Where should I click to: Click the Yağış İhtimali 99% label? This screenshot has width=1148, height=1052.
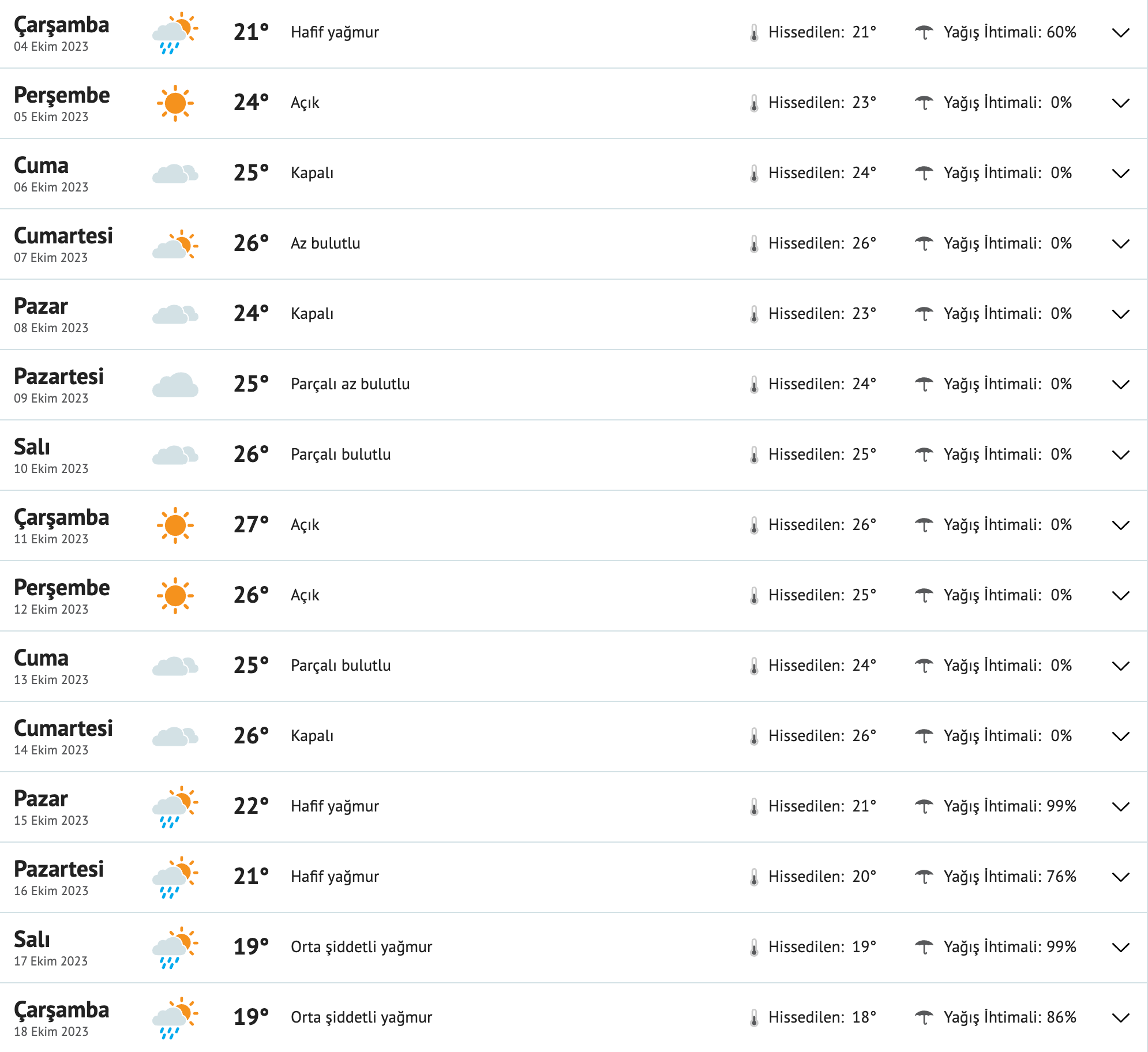coord(1010,806)
